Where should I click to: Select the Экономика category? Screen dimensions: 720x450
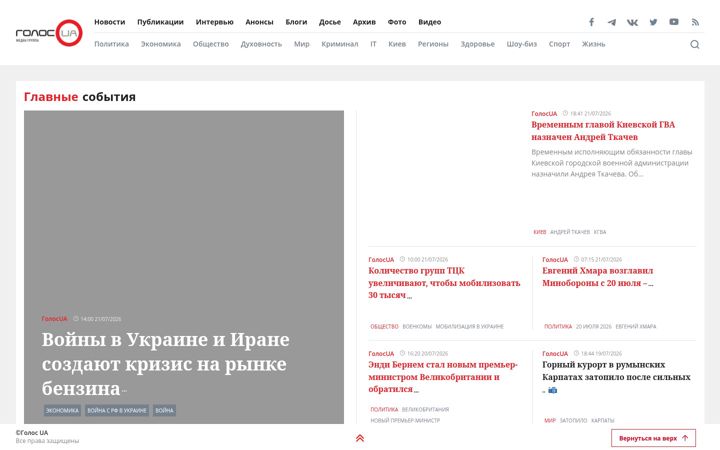[x=161, y=44]
